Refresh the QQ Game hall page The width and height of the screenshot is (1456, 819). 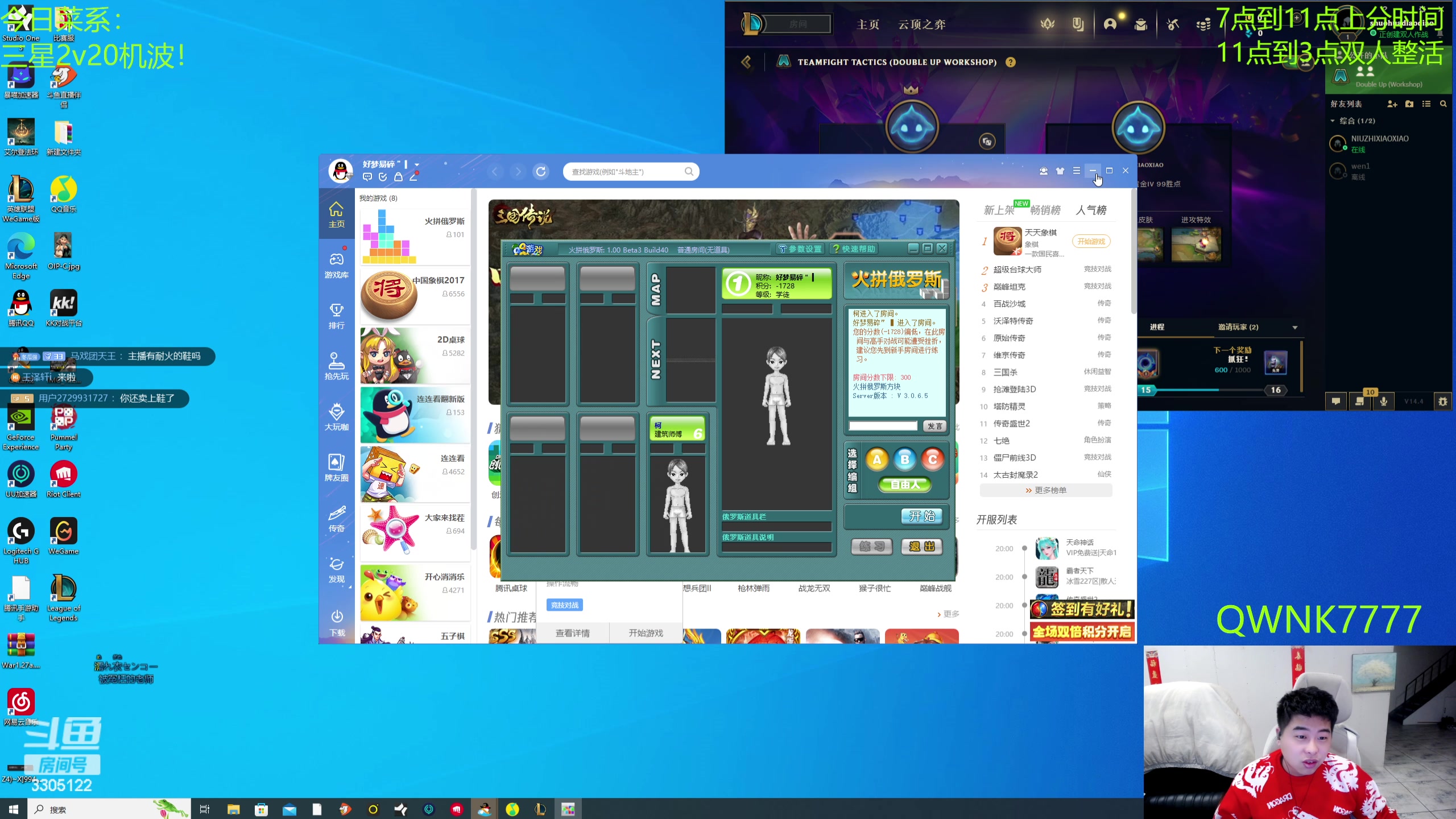coord(541,171)
